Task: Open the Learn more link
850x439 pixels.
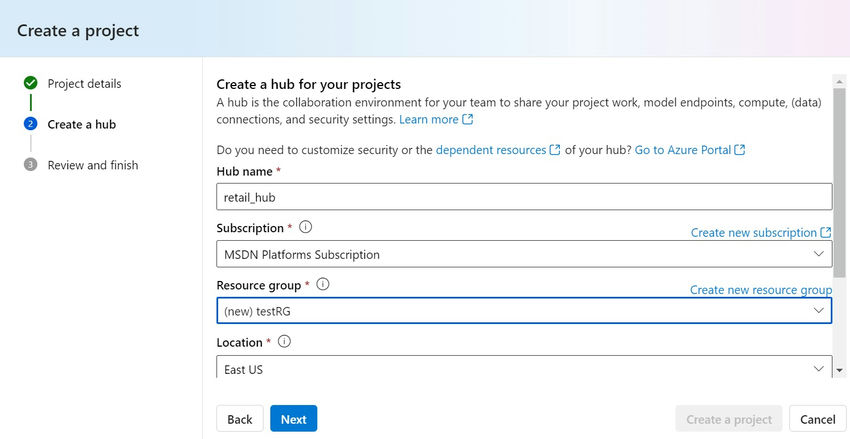Action: click(429, 119)
